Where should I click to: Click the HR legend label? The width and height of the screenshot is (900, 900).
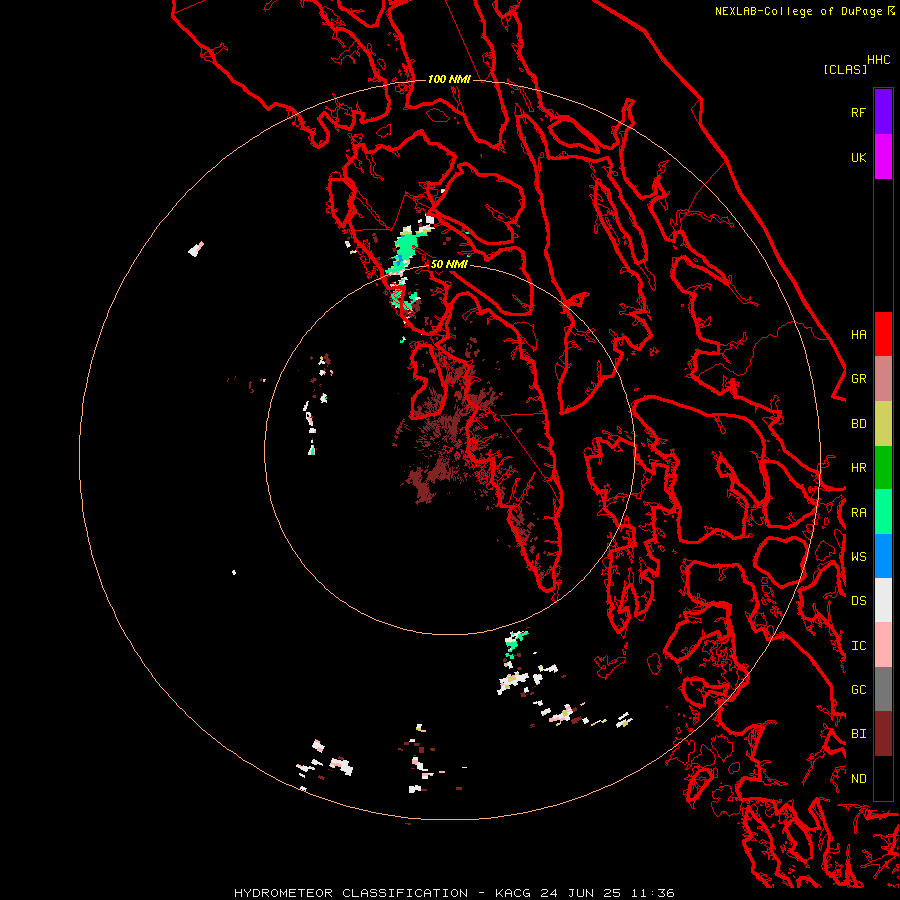[858, 468]
